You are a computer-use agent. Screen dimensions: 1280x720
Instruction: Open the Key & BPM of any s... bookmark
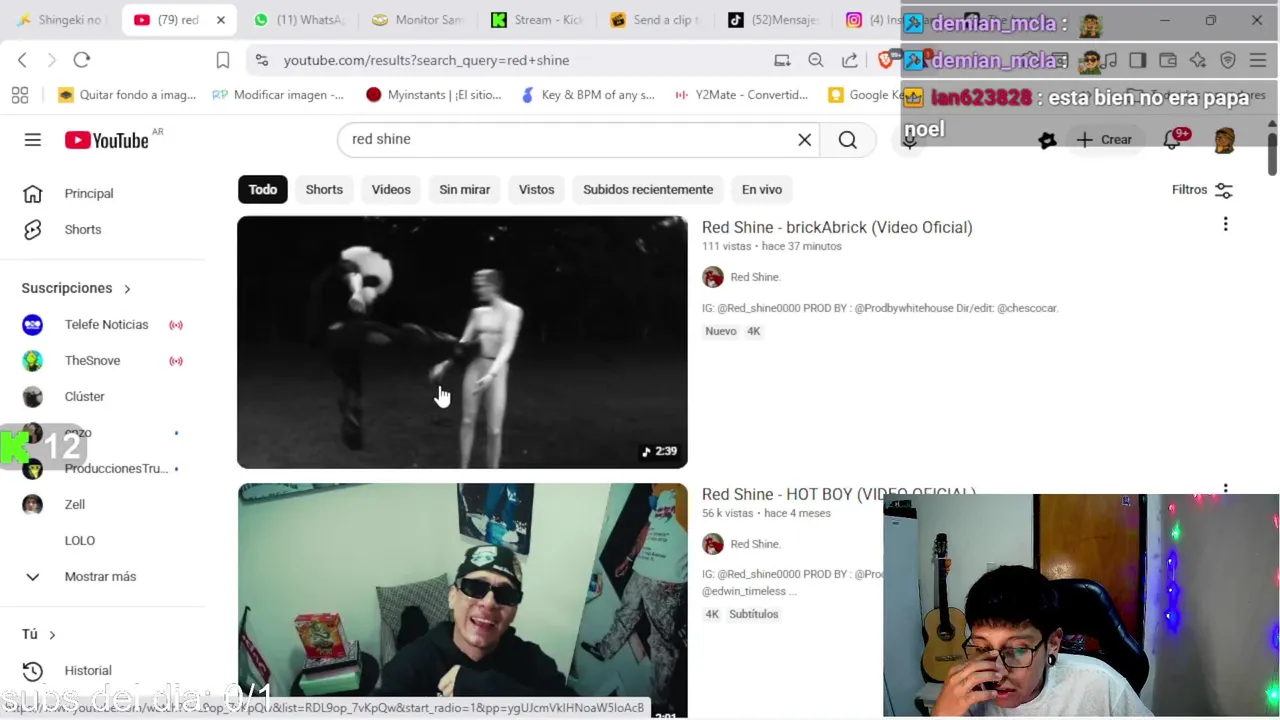click(x=588, y=95)
